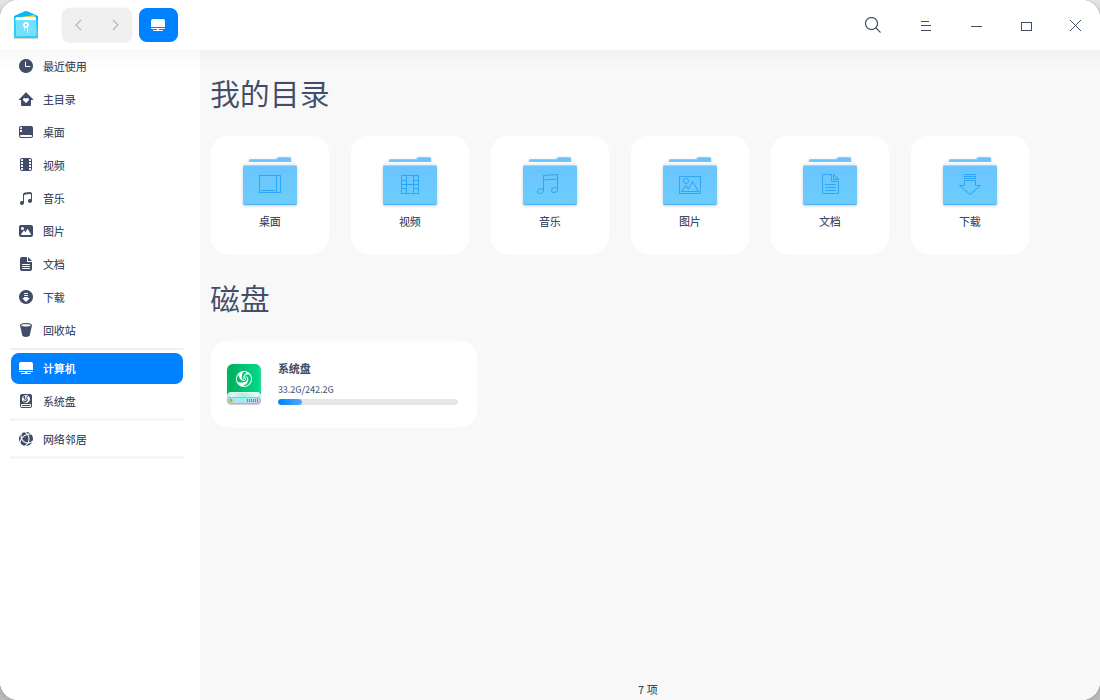The height and width of the screenshot is (700, 1100).
Task: Open the 下载 folder card
Action: click(x=970, y=195)
